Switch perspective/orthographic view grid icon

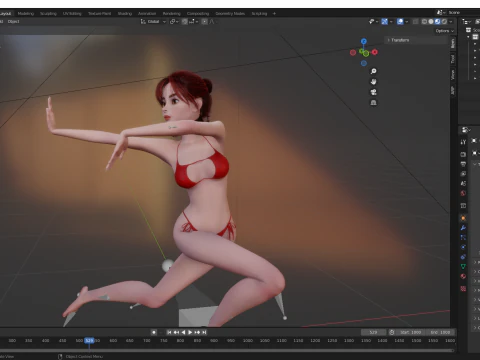pos(373,103)
